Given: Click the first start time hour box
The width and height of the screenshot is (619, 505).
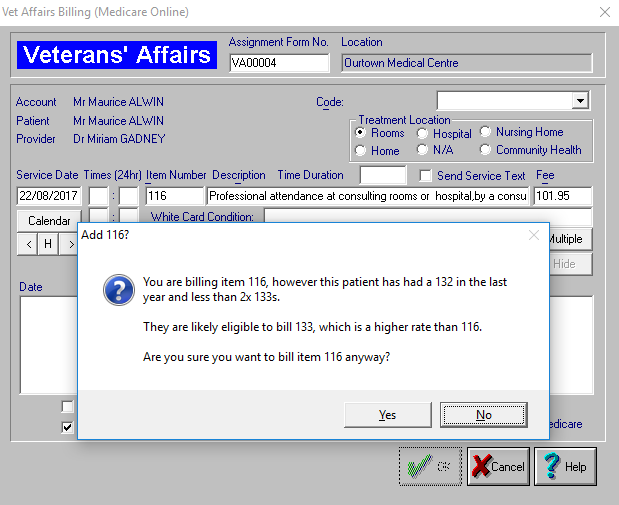Looking at the screenshot, I should click(98, 196).
